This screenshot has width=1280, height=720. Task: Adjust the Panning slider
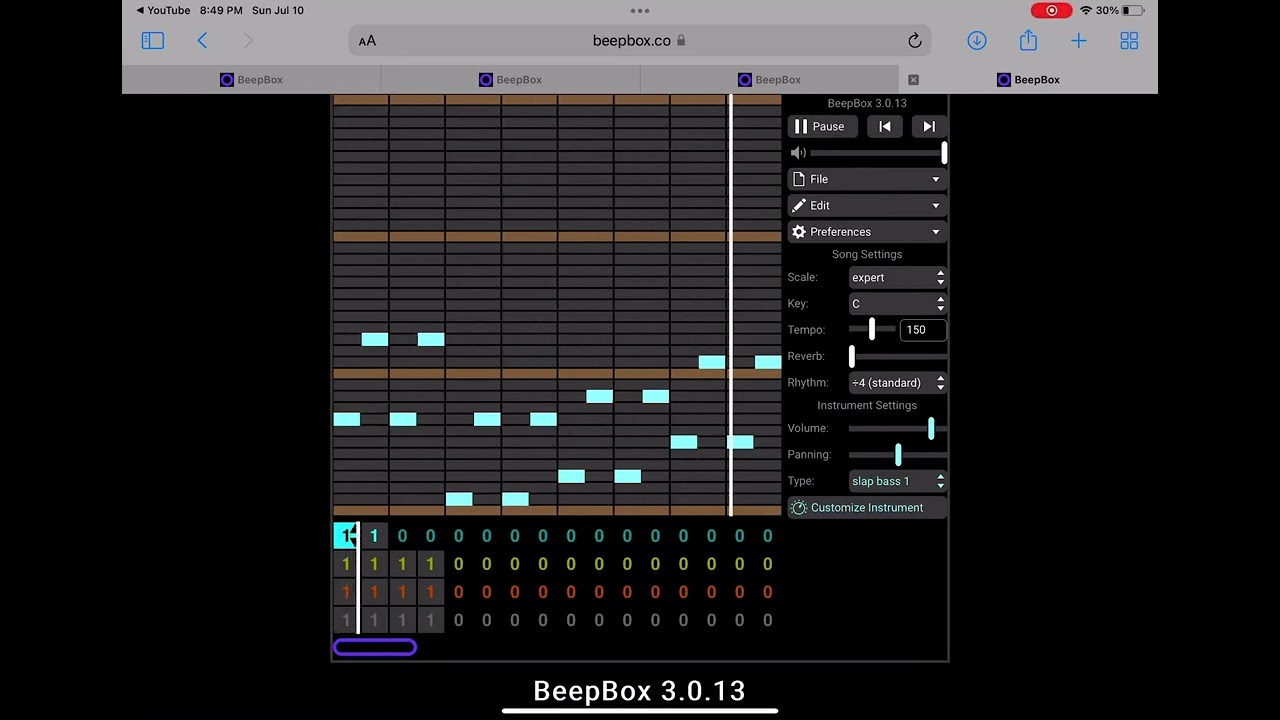click(x=897, y=455)
